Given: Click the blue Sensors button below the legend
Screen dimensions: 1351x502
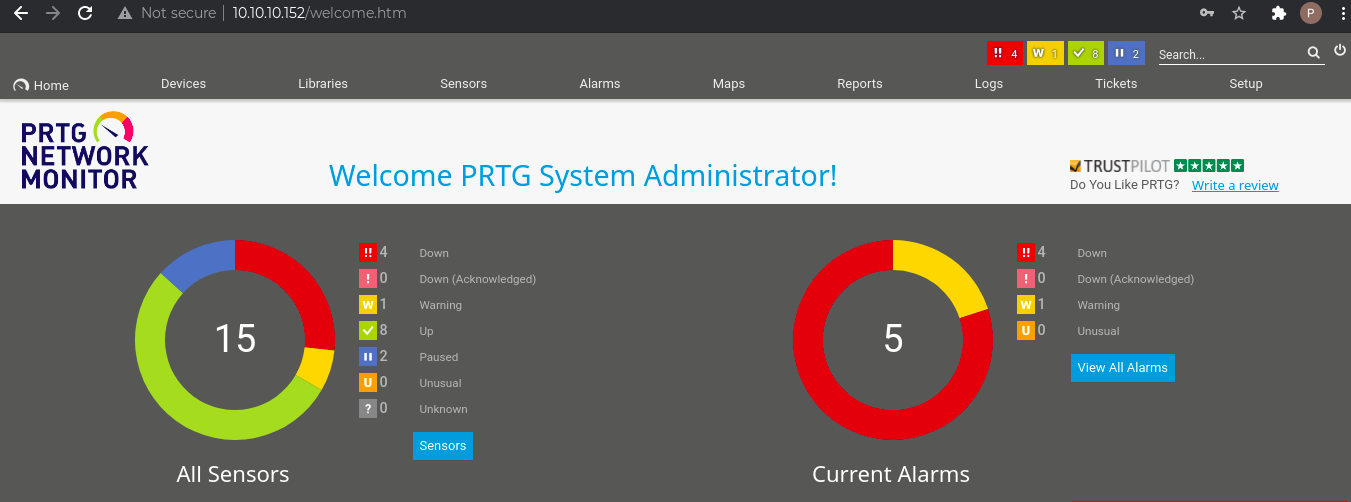Looking at the screenshot, I should [x=443, y=446].
